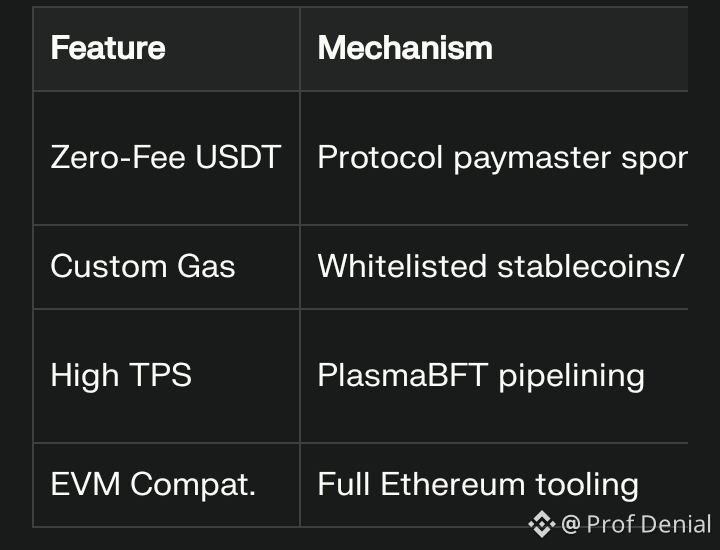Viewport: 720px width, 550px height.
Task: Click the PlasmaBFT pipelining cell
Action: click(494, 376)
